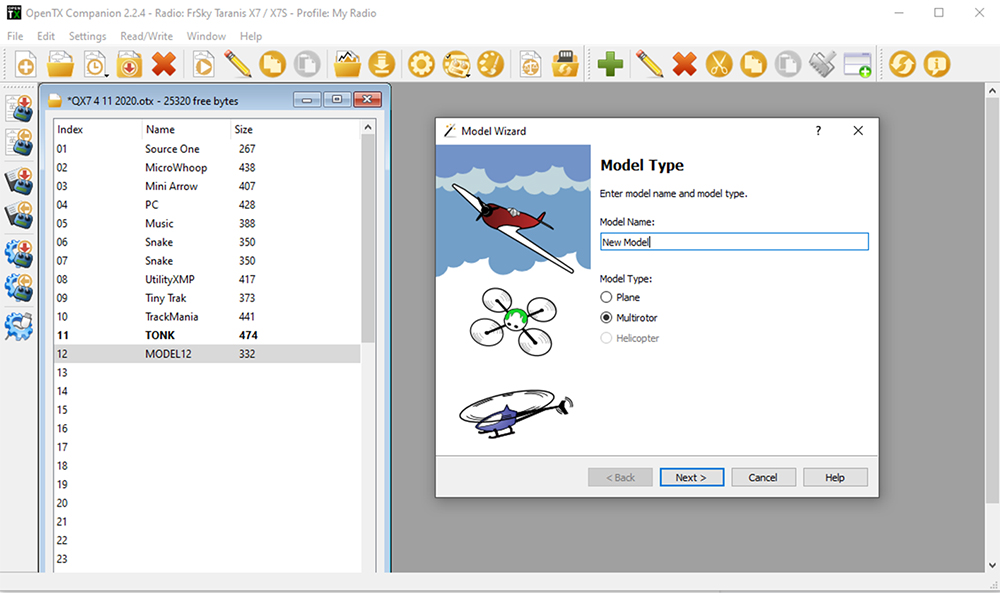Click the second red X Delete model icon
1000x593 pixels.
pos(684,64)
